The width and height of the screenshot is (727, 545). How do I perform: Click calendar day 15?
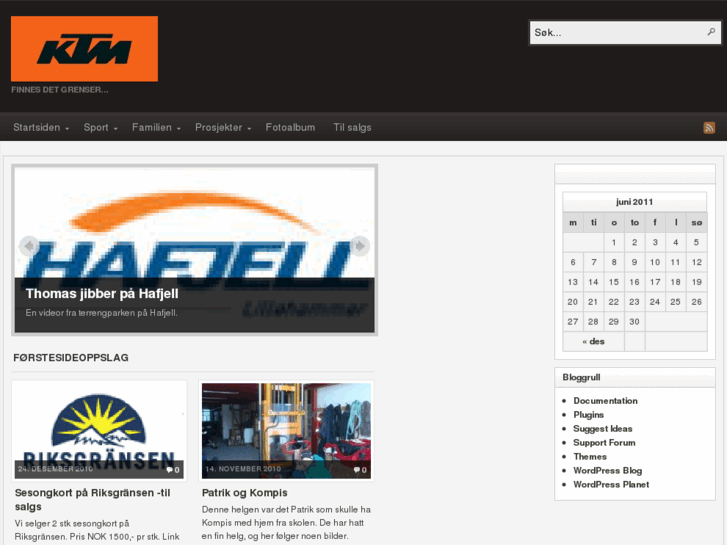(x=614, y=282)
